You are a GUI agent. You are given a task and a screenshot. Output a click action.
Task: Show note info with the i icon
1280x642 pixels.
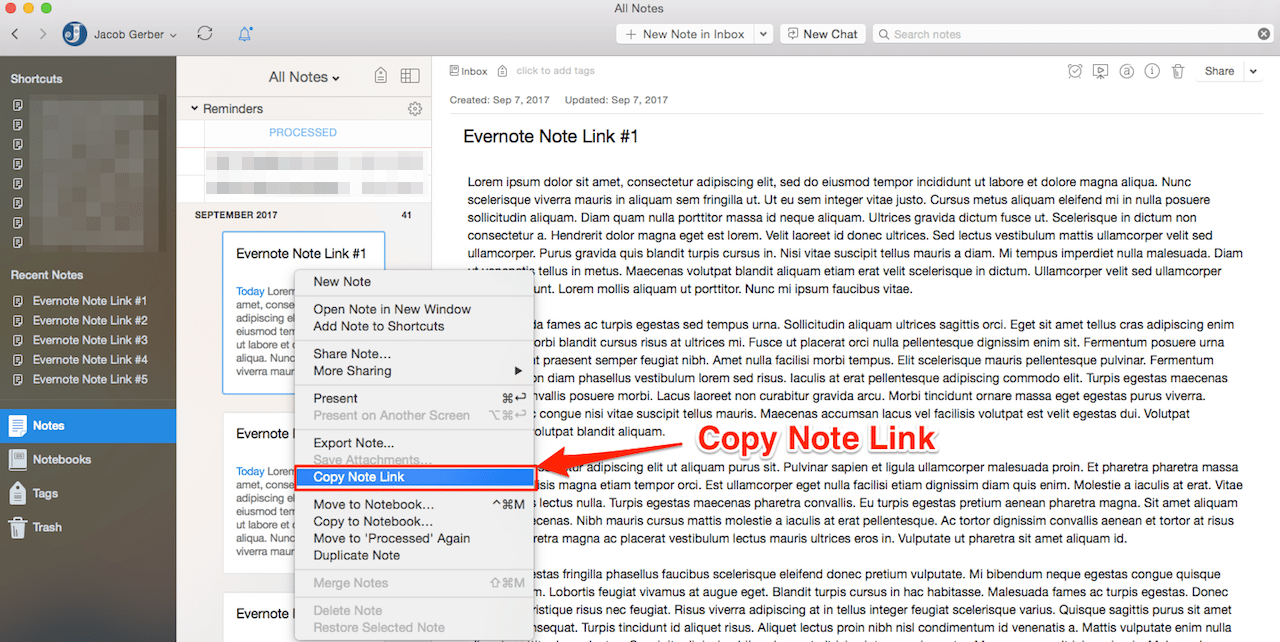tap(1152, 71)
